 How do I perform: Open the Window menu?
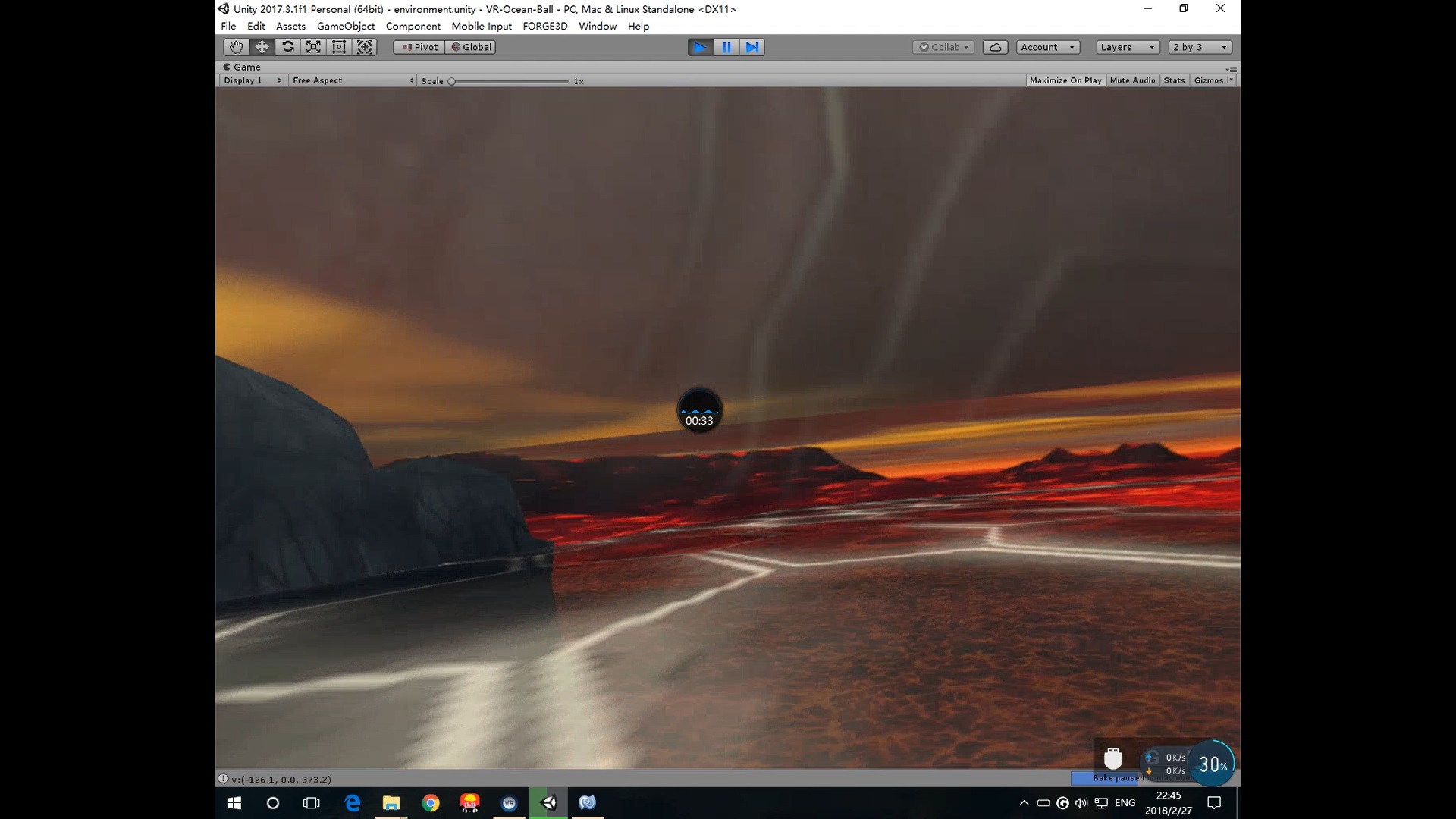[x=598, y=26]
